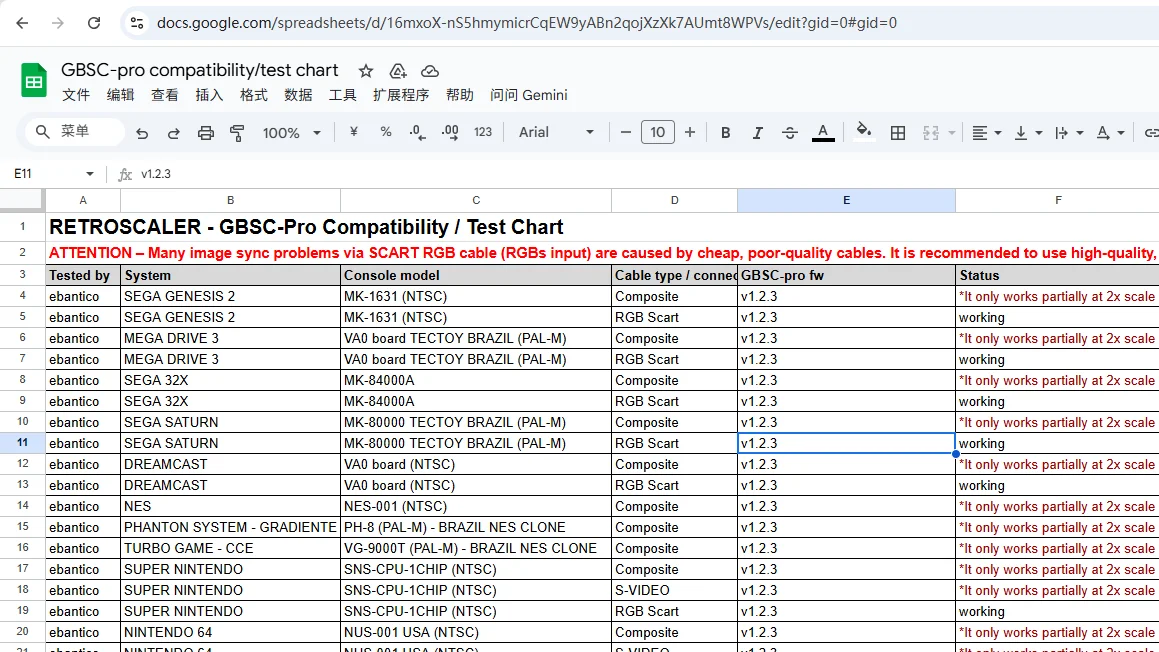Select the row 11 header
This screenshot has height=652, width=1159.
22,443
